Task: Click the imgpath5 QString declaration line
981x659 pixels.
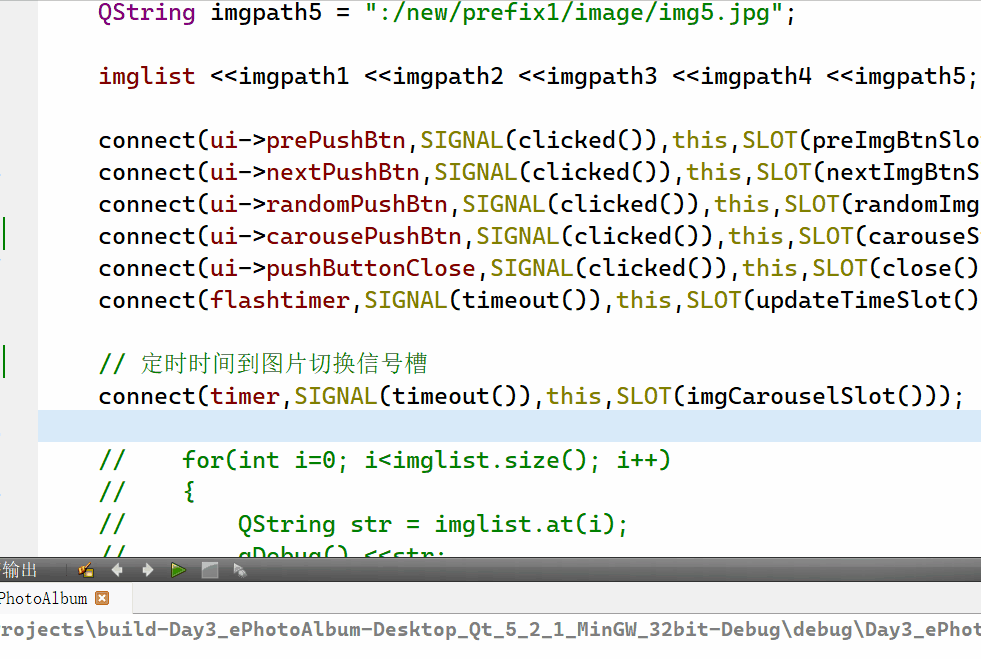Action: click(447, 13)
